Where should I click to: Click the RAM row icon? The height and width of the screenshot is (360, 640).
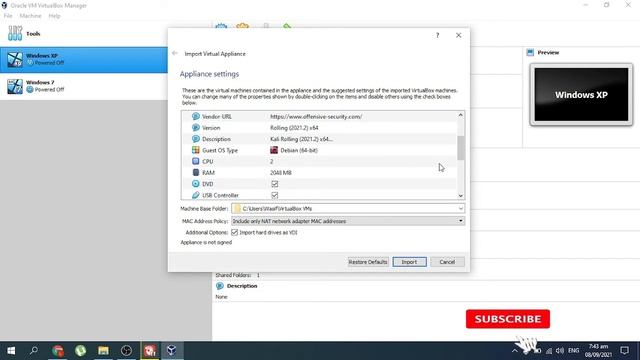pyautogui.click(x=196, y=173)
